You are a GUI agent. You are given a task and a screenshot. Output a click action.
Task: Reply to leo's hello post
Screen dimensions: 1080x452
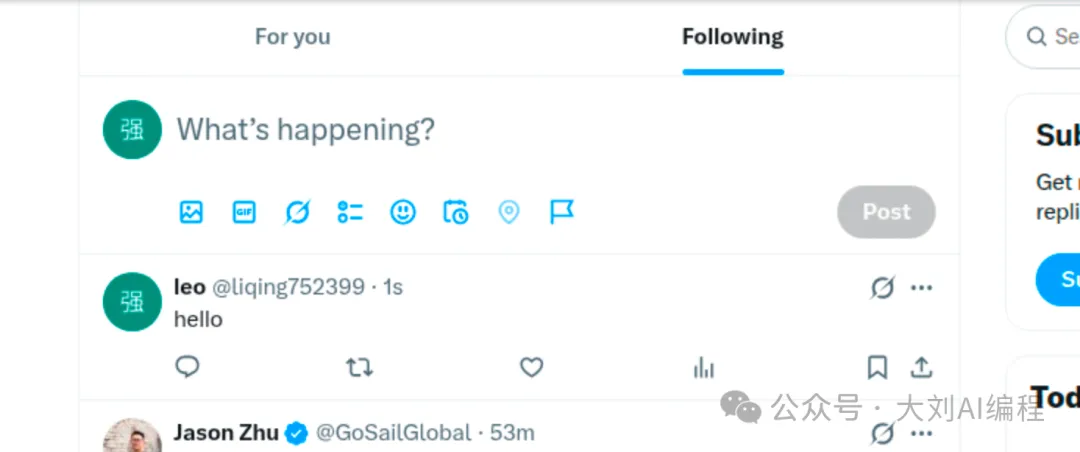187,367
